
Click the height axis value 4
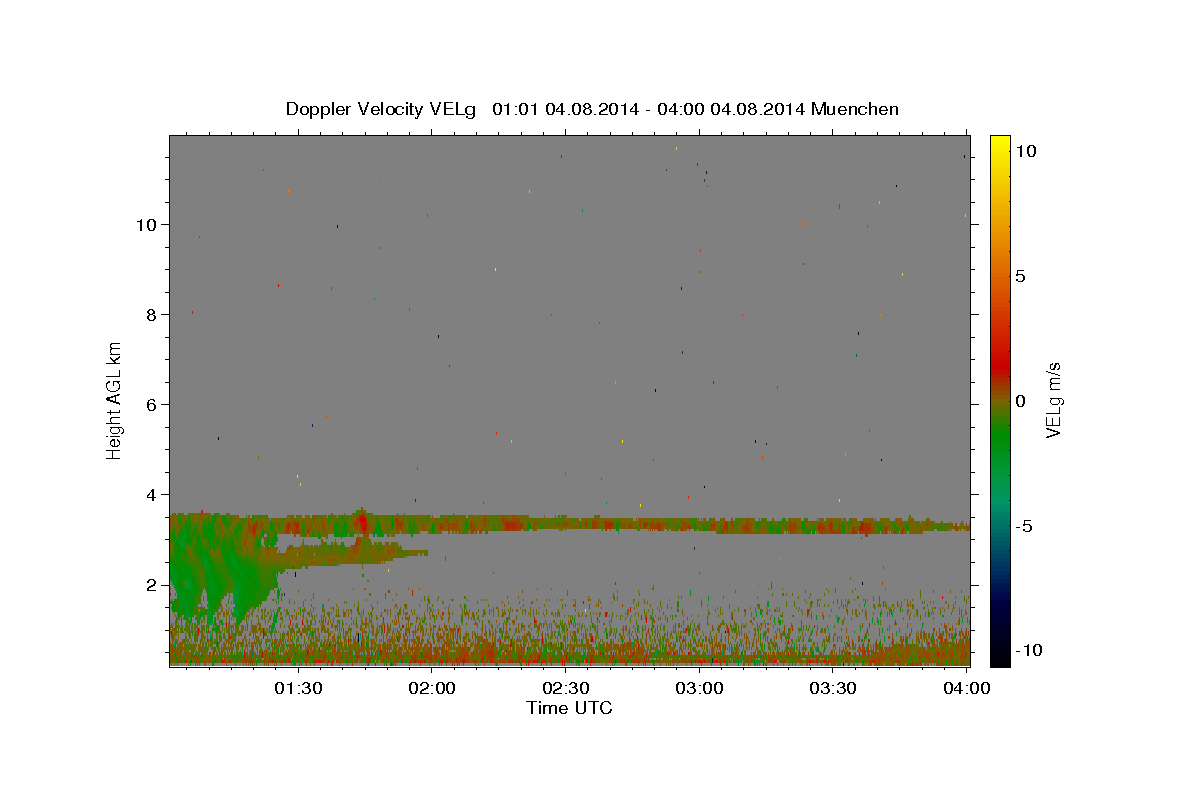click(151, 494)
